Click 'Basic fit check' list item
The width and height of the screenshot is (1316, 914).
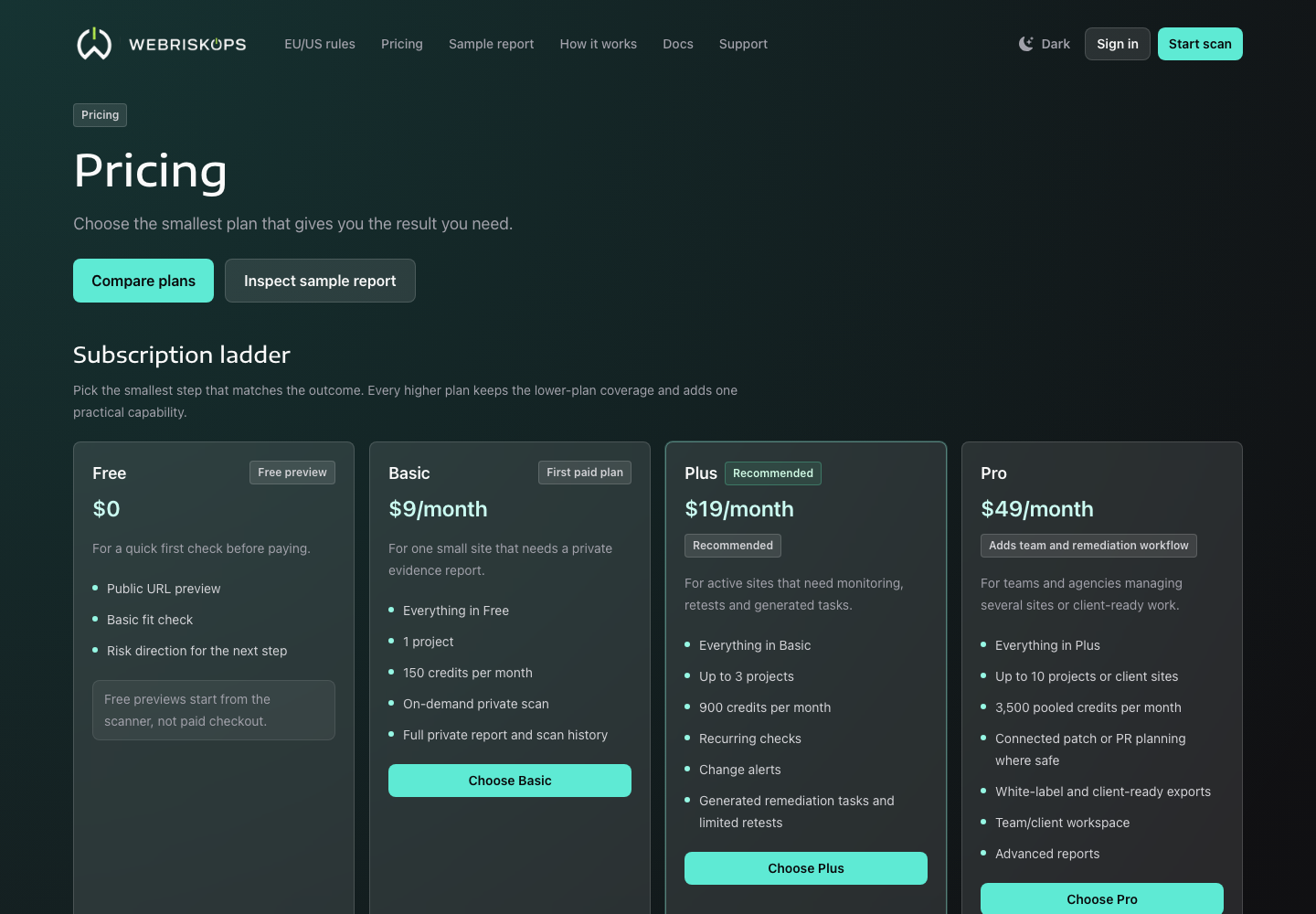[150, 620]
